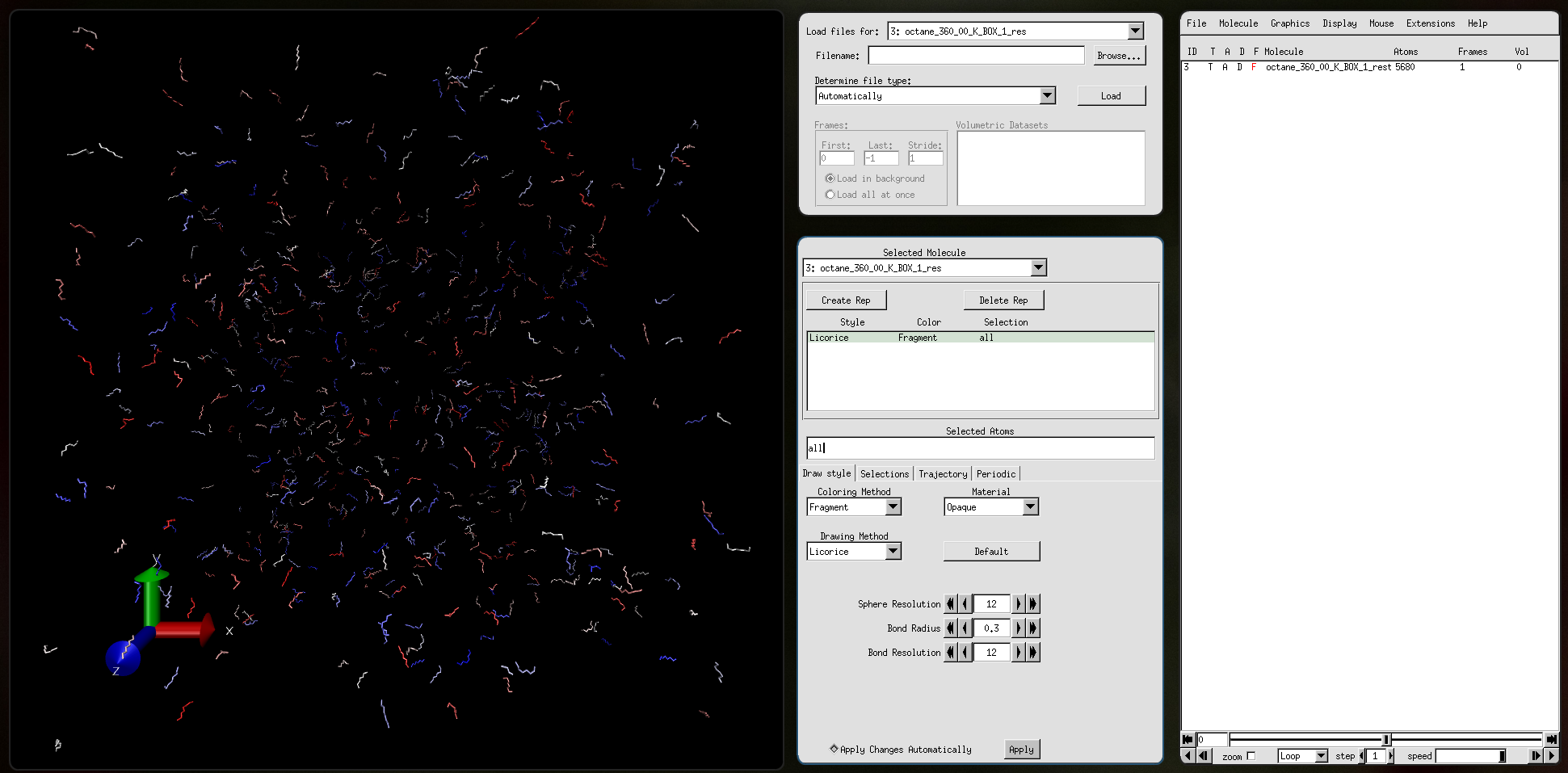Open the Coloring Method dropdown
Viewport: 1568px width, 773px height.
(x=893, y=507)
